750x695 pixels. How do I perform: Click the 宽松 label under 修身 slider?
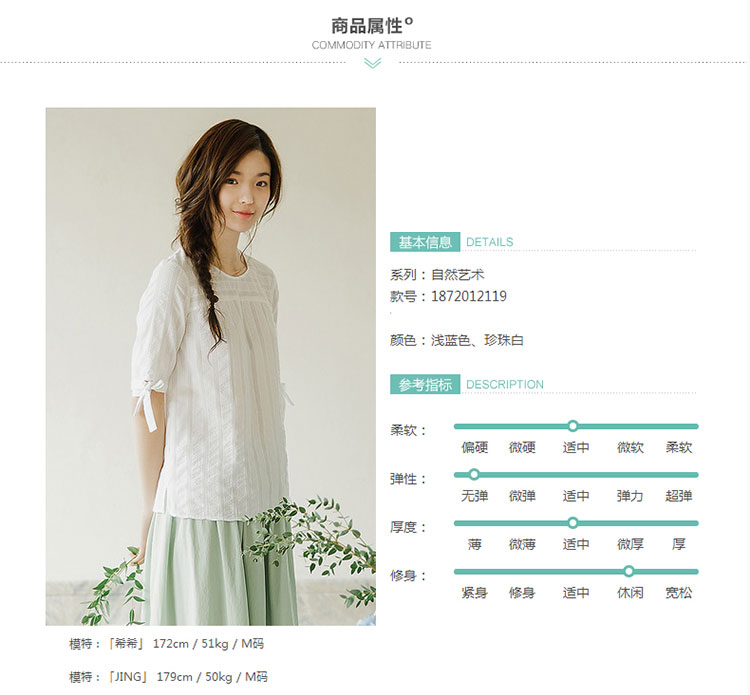pyautogui.click(x=678, y=593)
